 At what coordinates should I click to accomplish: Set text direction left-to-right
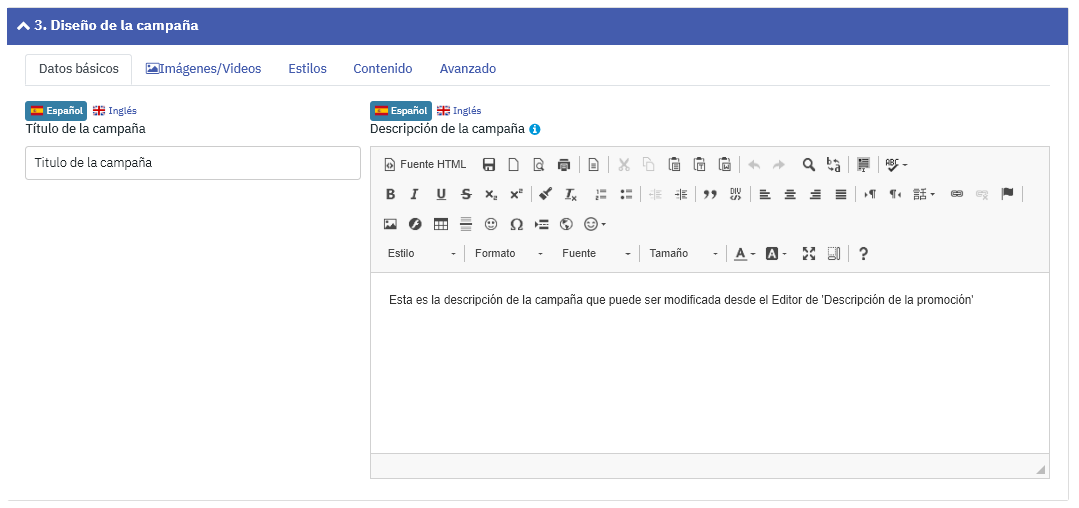pyautogui.click(x=870, y=194)
